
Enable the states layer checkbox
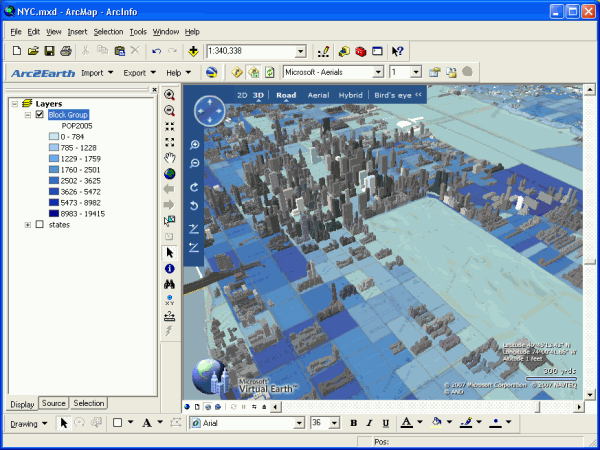[x=39, y=224]
